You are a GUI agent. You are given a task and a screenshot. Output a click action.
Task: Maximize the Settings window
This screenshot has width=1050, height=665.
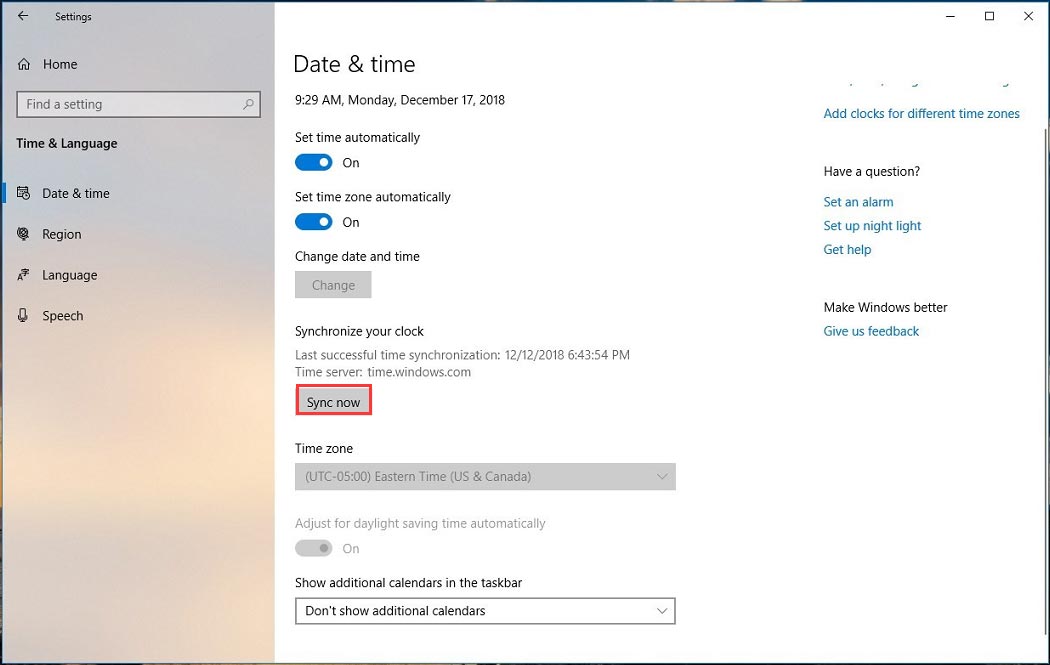[x=989, y=16]
